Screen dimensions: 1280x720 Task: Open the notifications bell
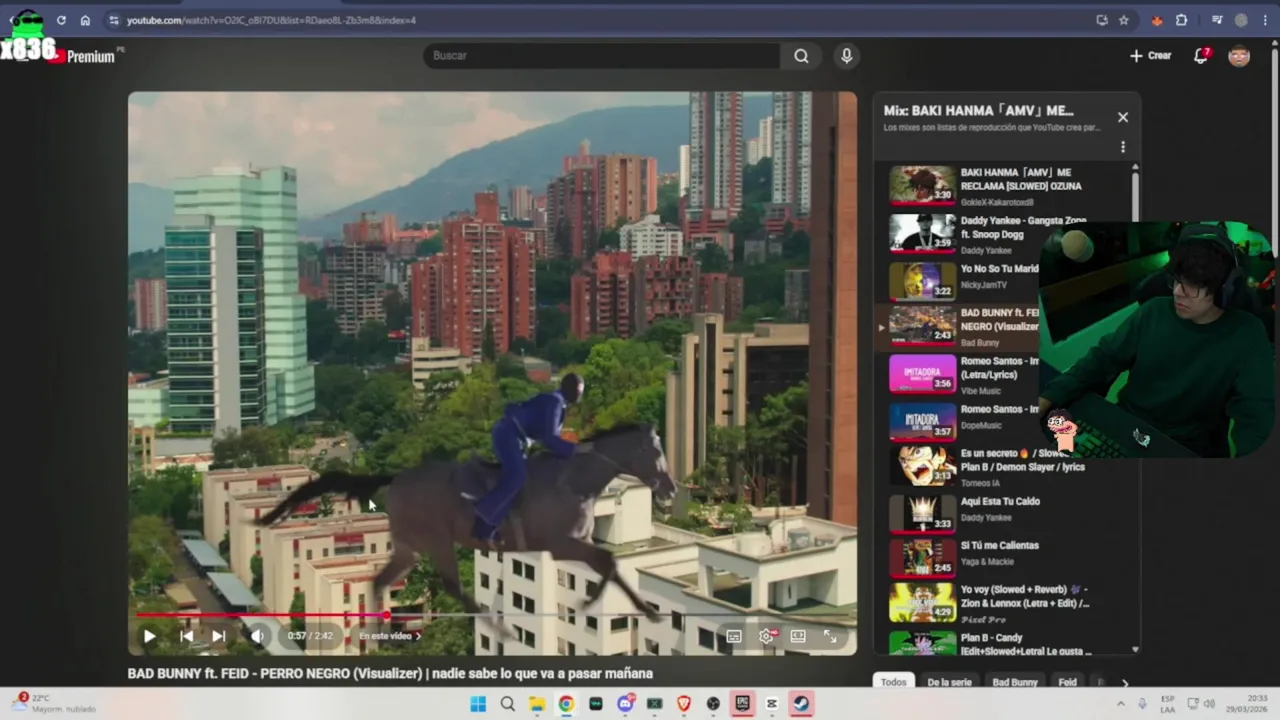click(x=1201, y=56)
